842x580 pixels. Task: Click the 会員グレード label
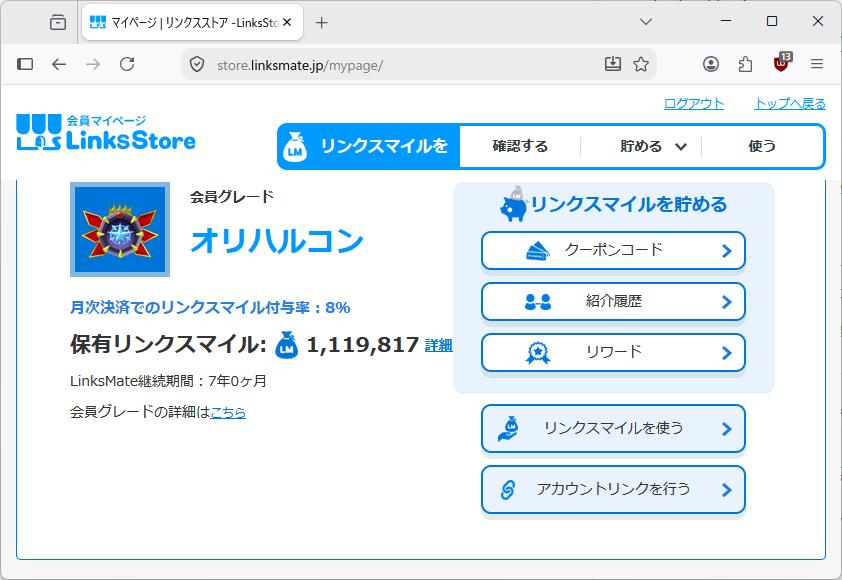[x=231, y=197]
